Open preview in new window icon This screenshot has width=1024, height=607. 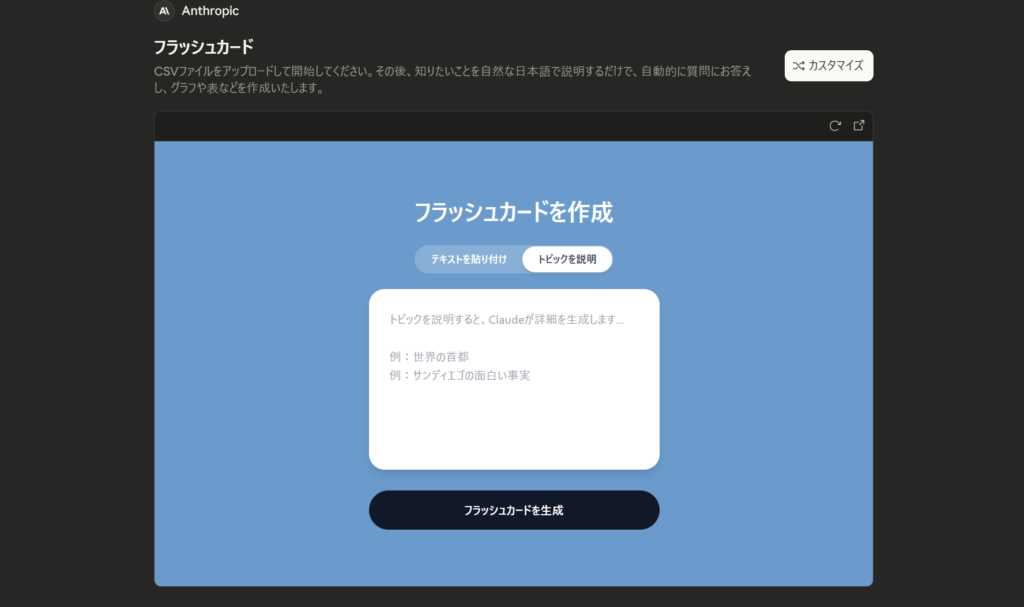859,126
